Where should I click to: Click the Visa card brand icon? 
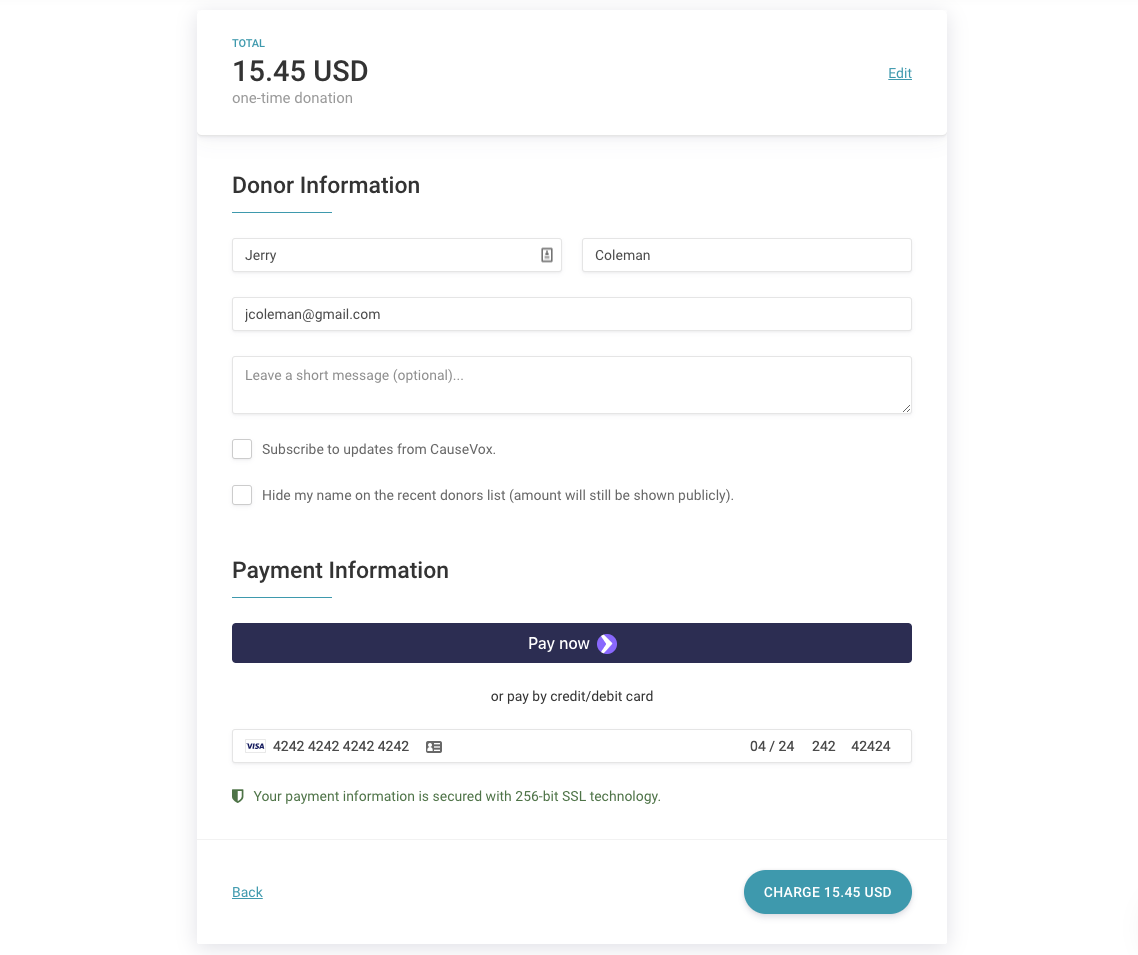(x=256, y=746)
